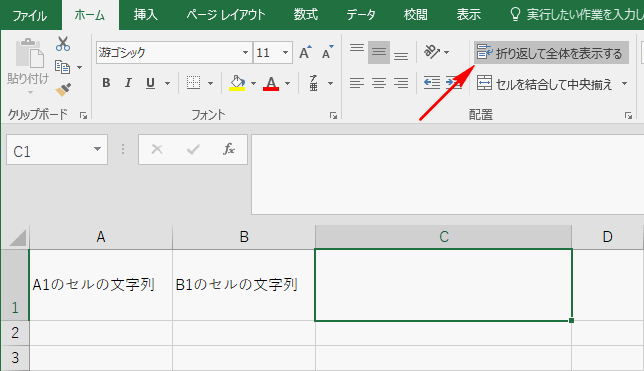Screen dimensions: 644x371
Task: Open the font size dropdown
Action: tap(285, 53)
